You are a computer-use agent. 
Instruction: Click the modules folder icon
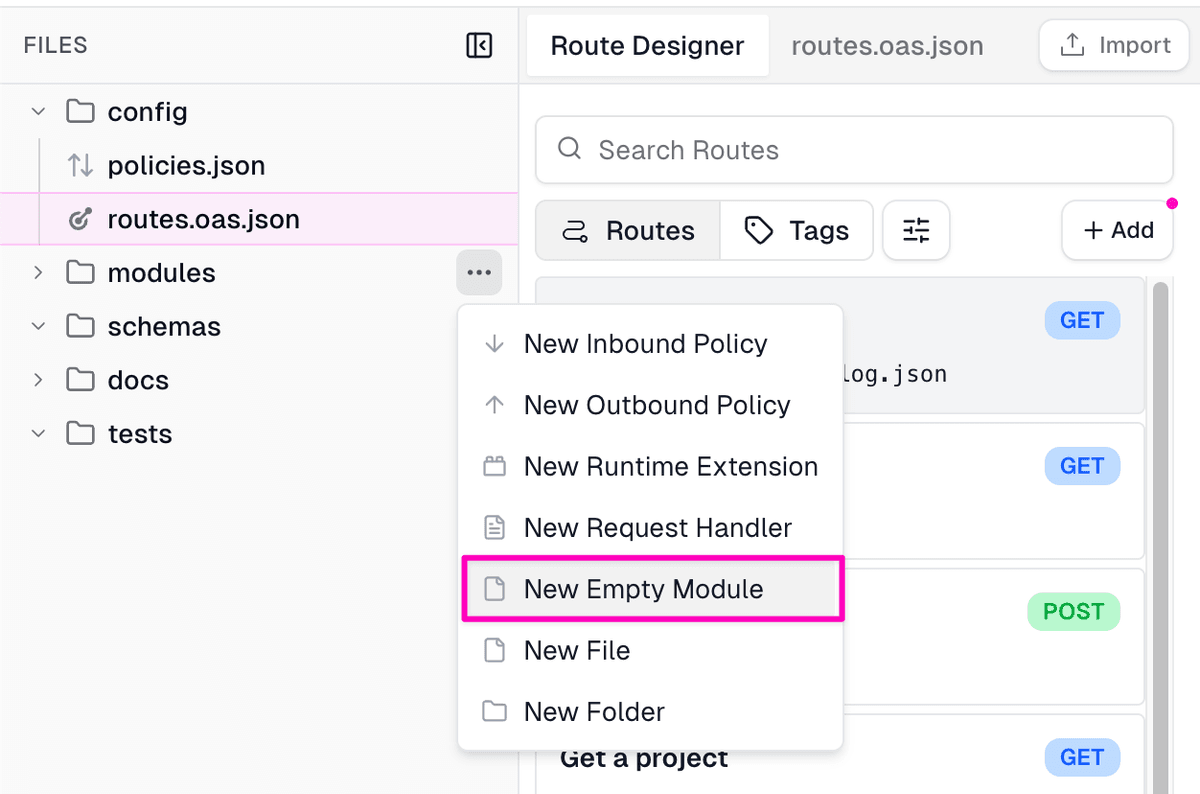click(x=80, y=273)
